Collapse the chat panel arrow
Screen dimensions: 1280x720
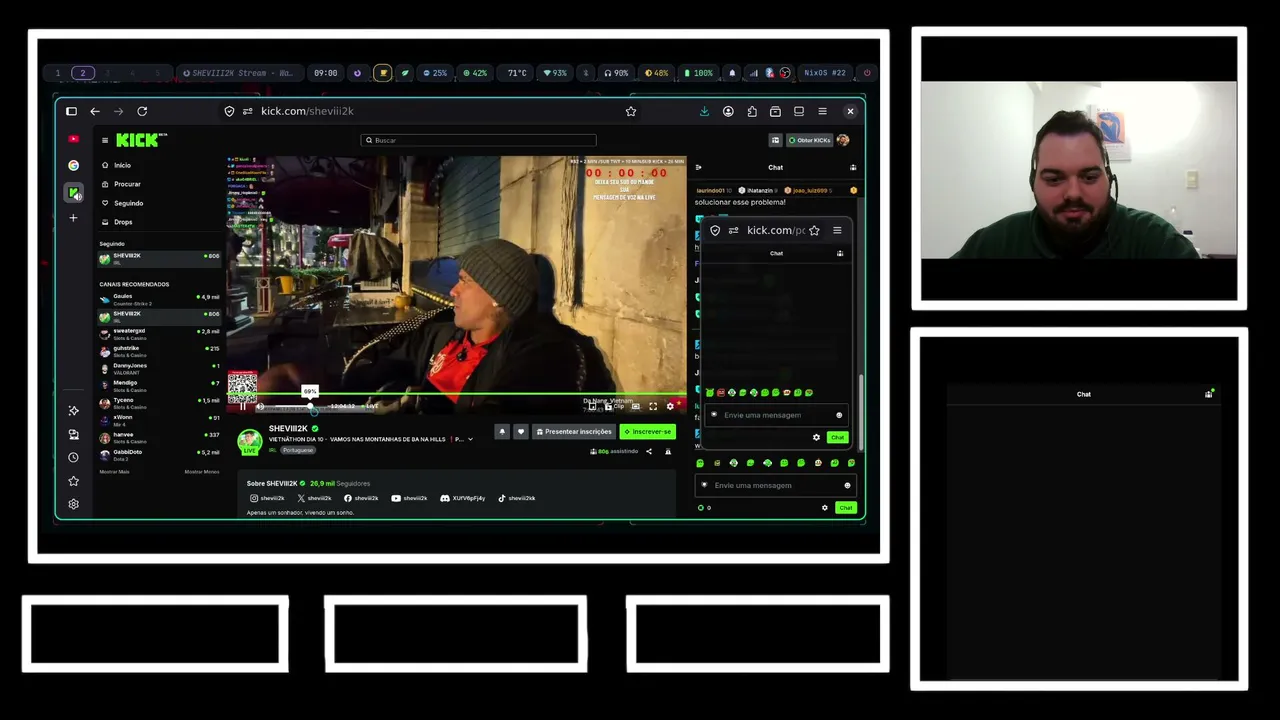coord(699,167)
